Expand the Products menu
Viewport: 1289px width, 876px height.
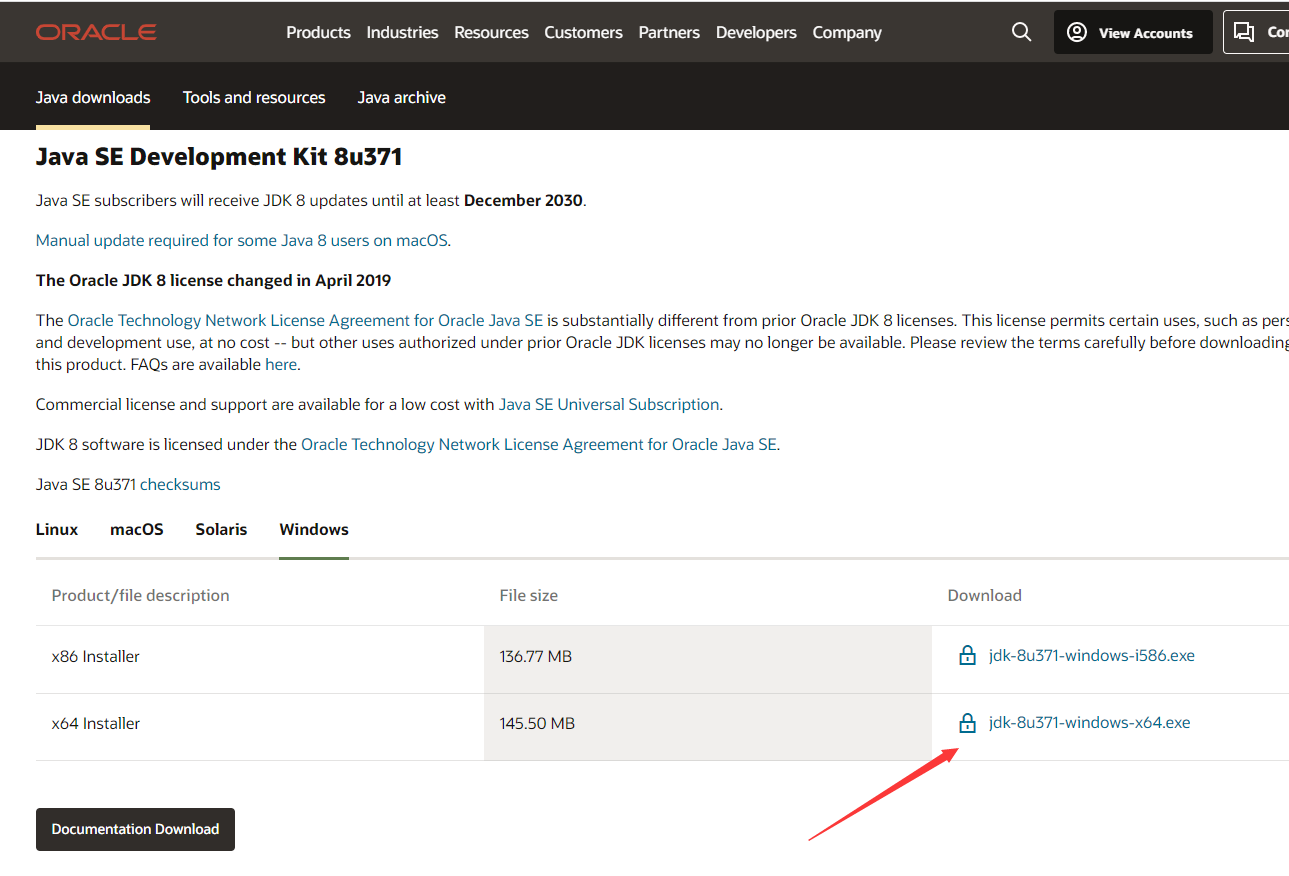318,32
